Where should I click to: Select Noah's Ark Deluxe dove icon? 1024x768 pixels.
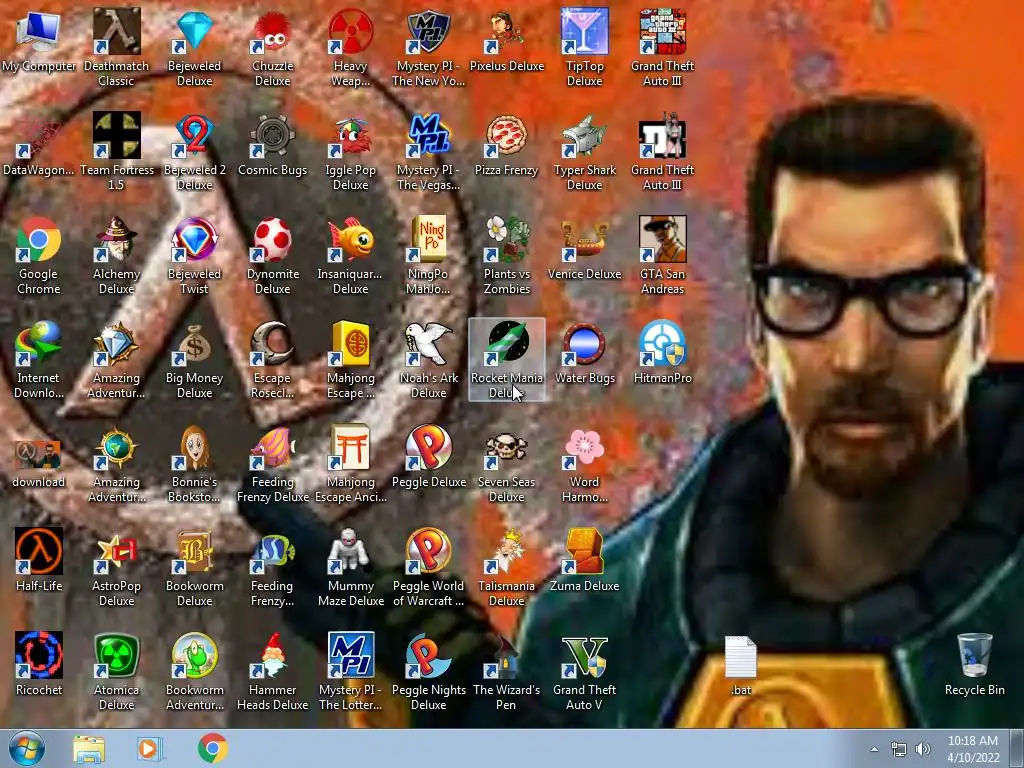(428, 343)
